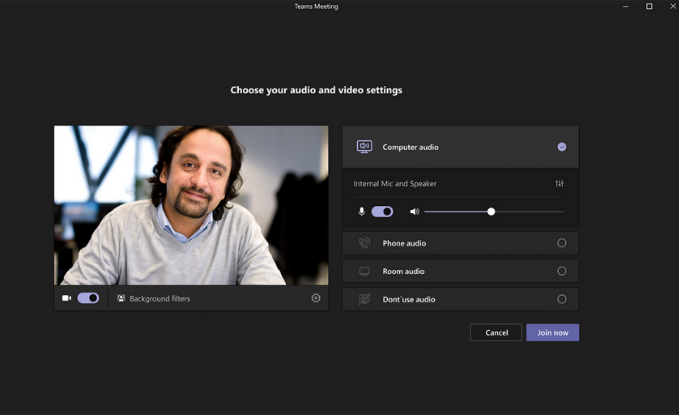Click the Don't use audio muted icon
679x418 pixels.
(x=364, y=299)
